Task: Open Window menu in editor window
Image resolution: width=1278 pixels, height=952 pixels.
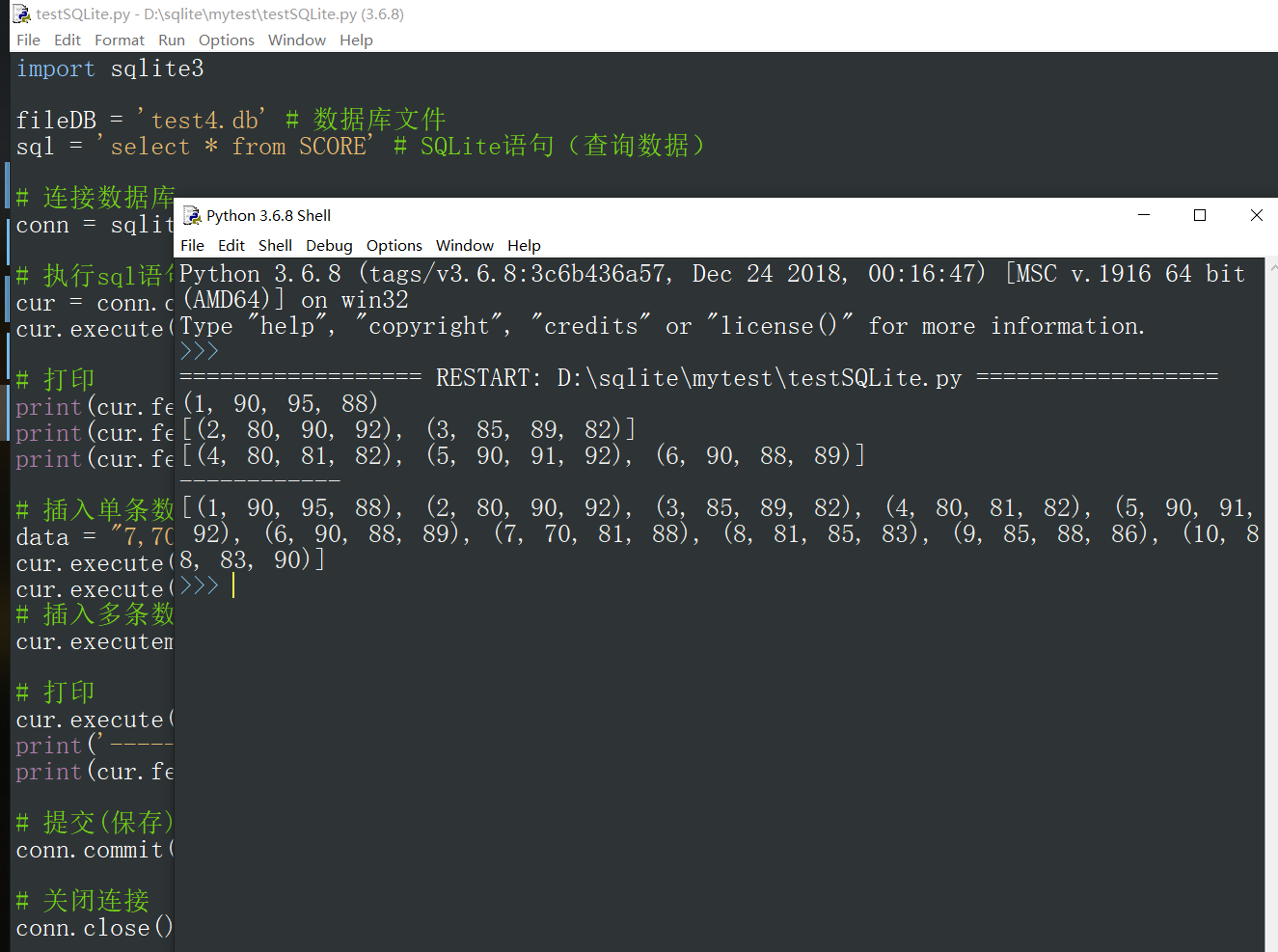Action: point(297,40)
